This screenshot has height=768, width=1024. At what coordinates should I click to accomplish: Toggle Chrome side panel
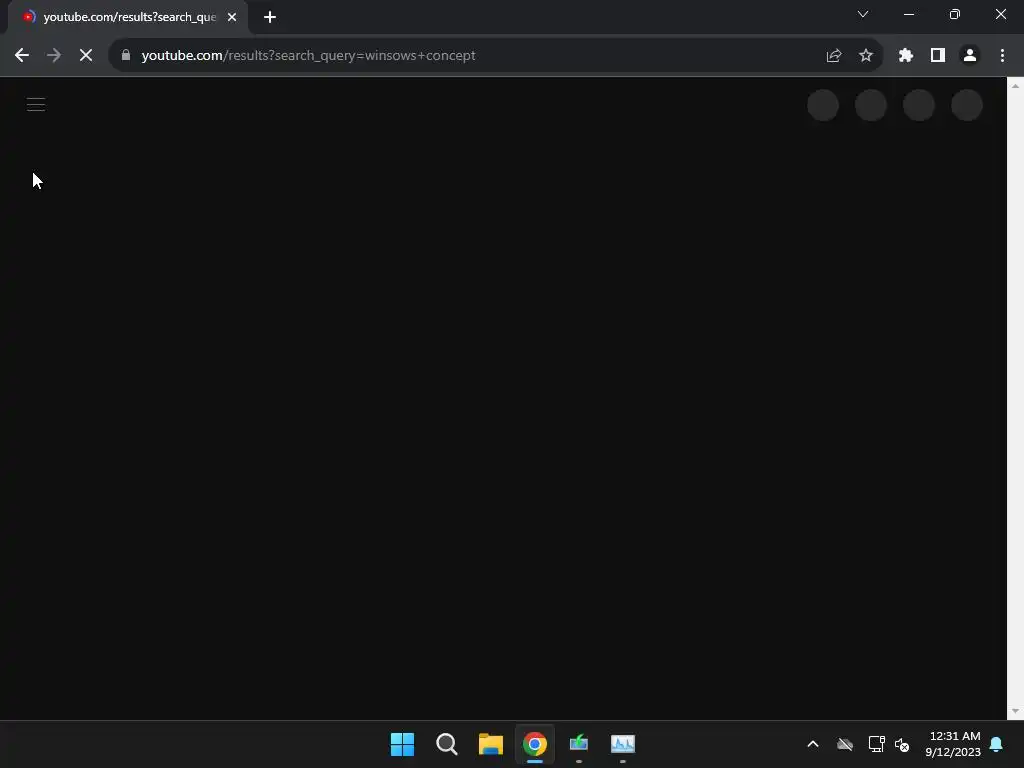coord(938,56)
